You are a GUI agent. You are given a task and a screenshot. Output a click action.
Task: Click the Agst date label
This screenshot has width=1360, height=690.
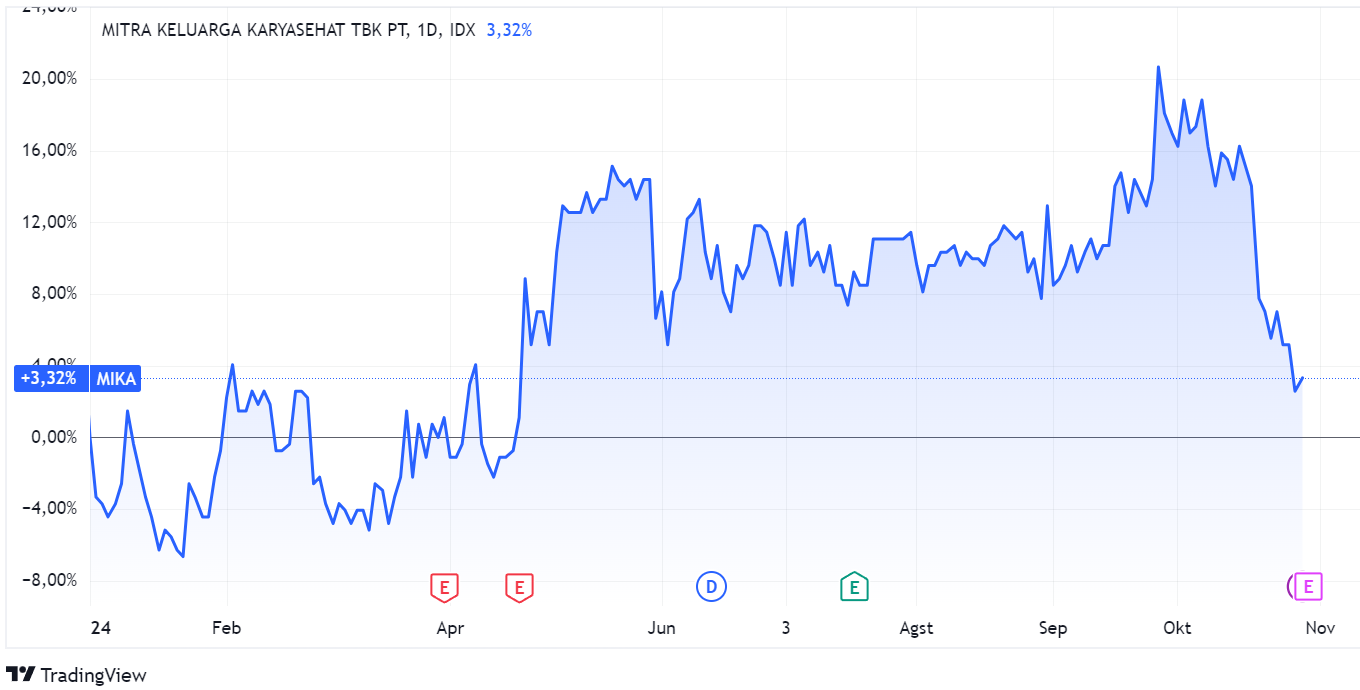[916, 628]
